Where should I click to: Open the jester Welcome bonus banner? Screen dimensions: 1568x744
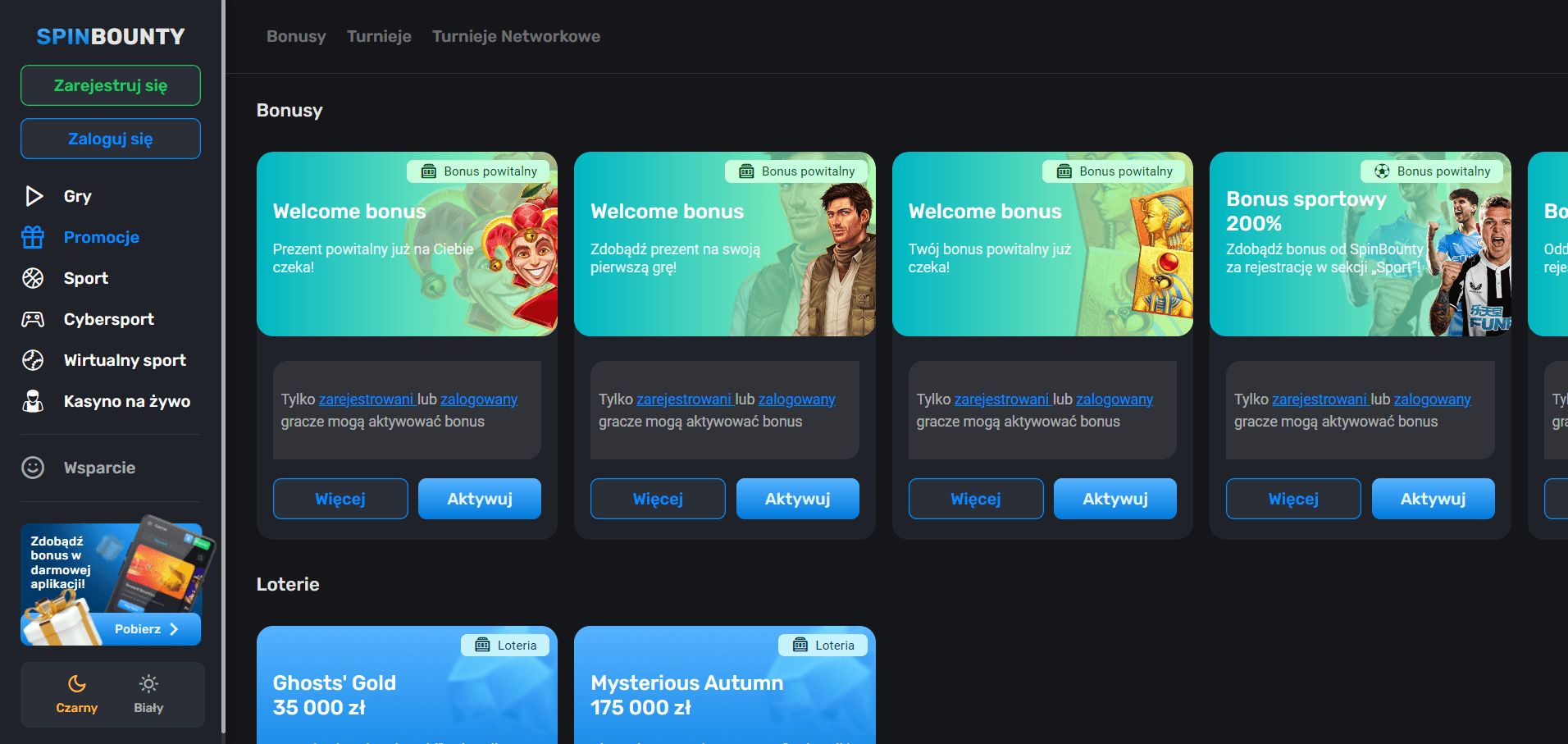(x=407, y=244)
